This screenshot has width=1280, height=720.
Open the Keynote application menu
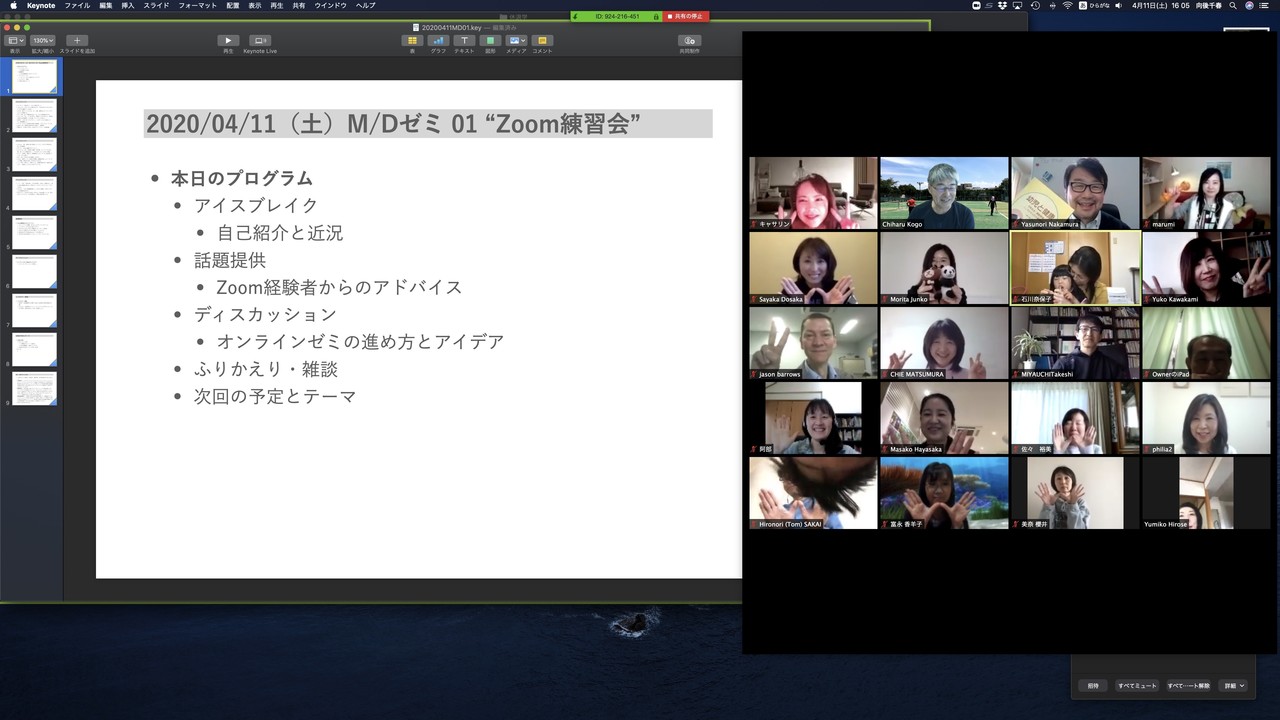(41, 5)
